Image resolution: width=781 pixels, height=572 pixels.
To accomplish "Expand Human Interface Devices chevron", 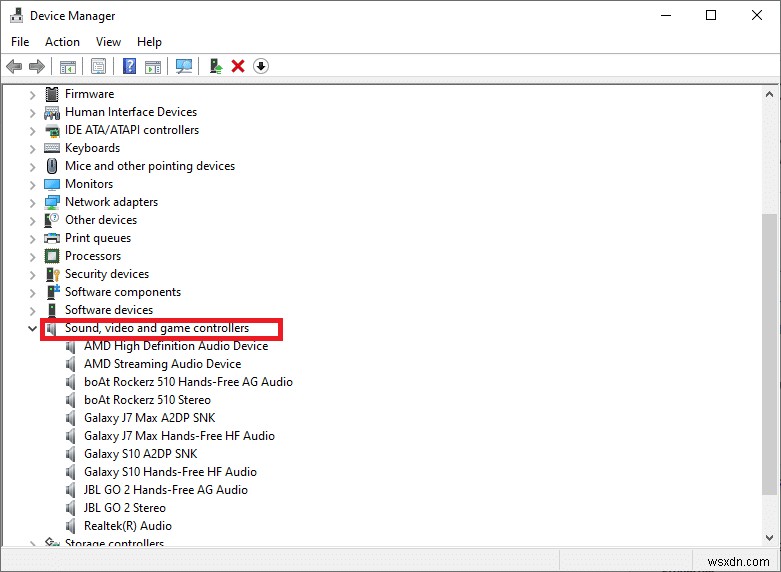I will tap(32, 113).
